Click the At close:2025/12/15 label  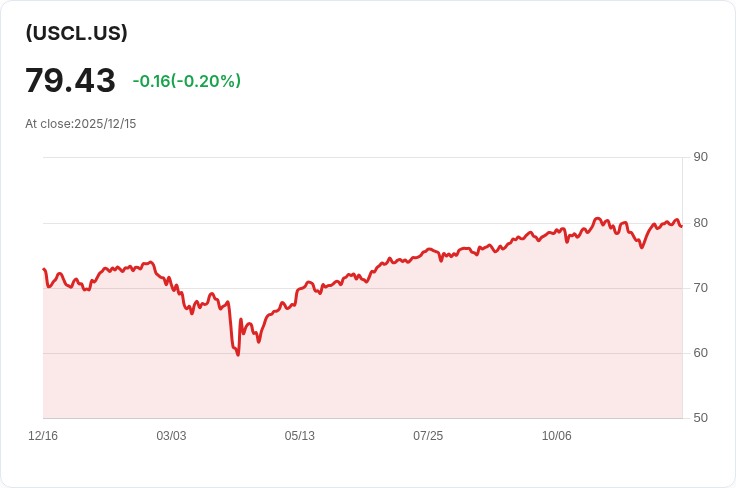tap(81, 124)
